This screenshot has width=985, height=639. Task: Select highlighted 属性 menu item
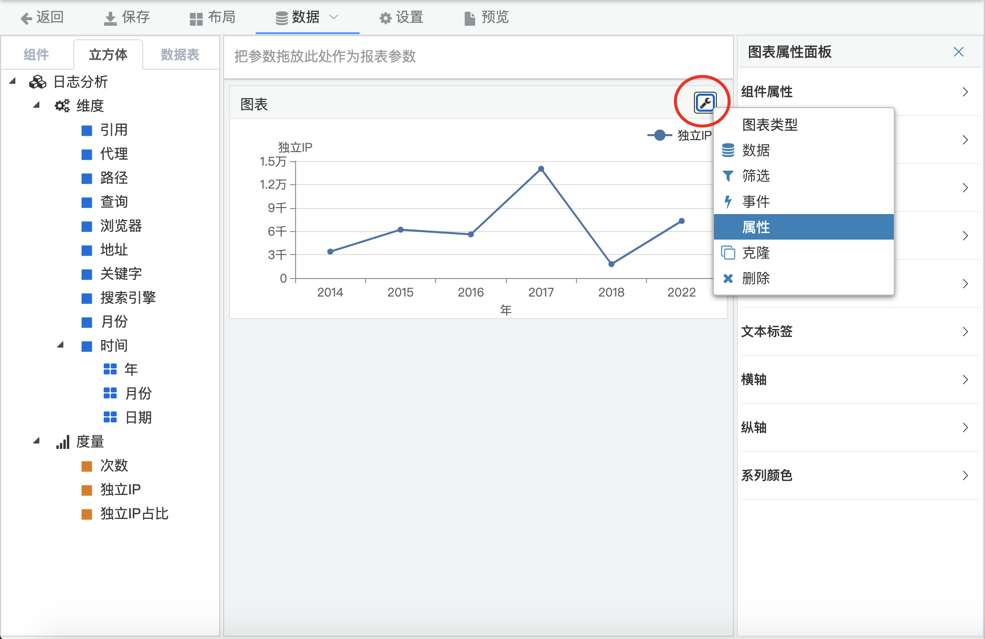803,227
